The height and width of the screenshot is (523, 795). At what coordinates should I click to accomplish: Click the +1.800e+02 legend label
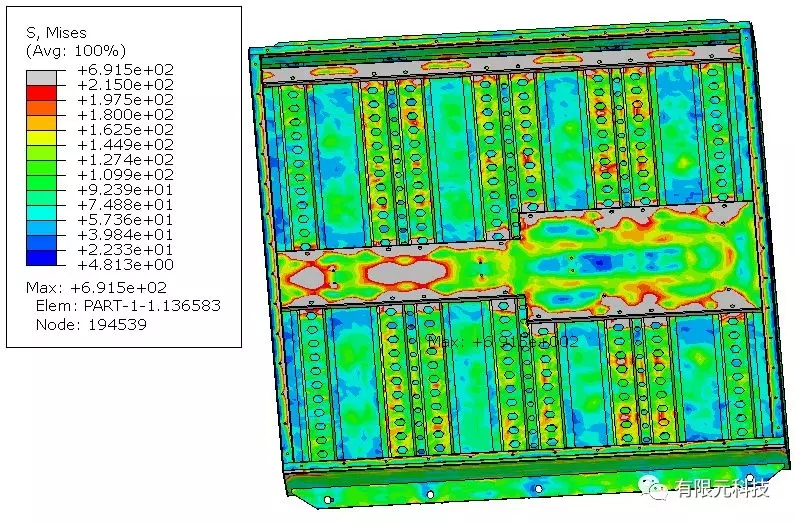[125, 115]
